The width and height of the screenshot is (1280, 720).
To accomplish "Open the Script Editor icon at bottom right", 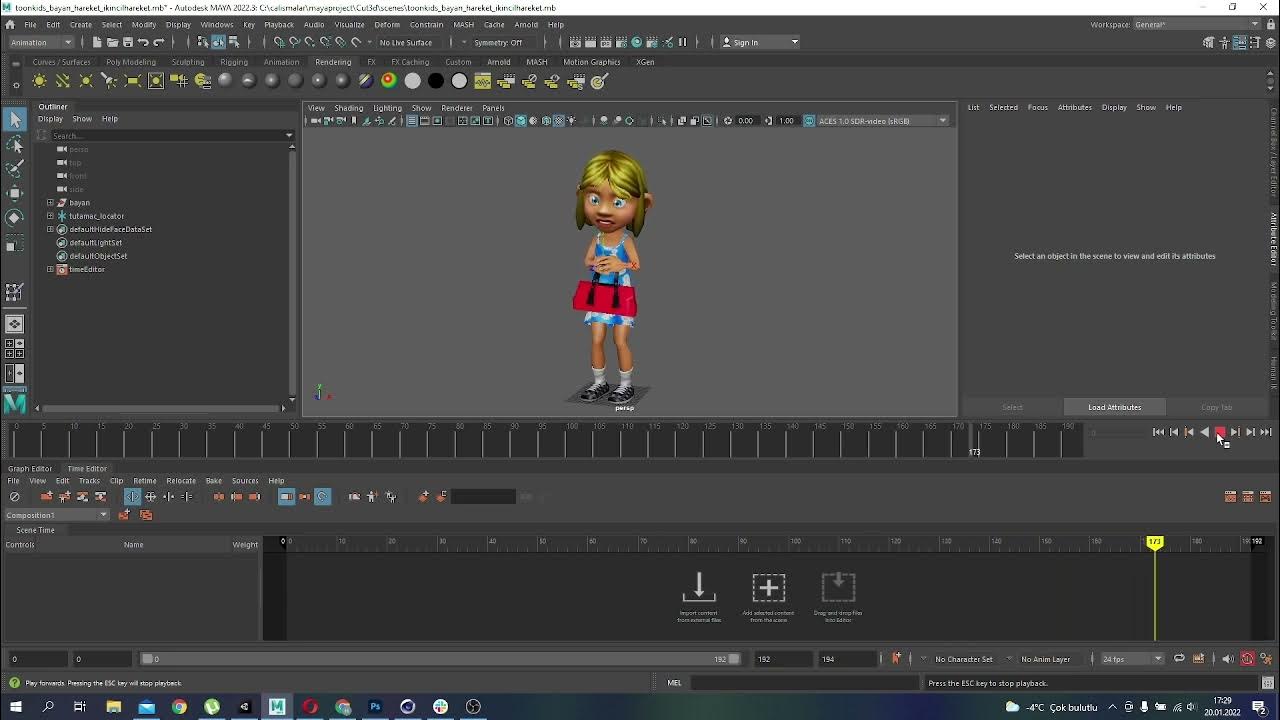I will 1268,683.
